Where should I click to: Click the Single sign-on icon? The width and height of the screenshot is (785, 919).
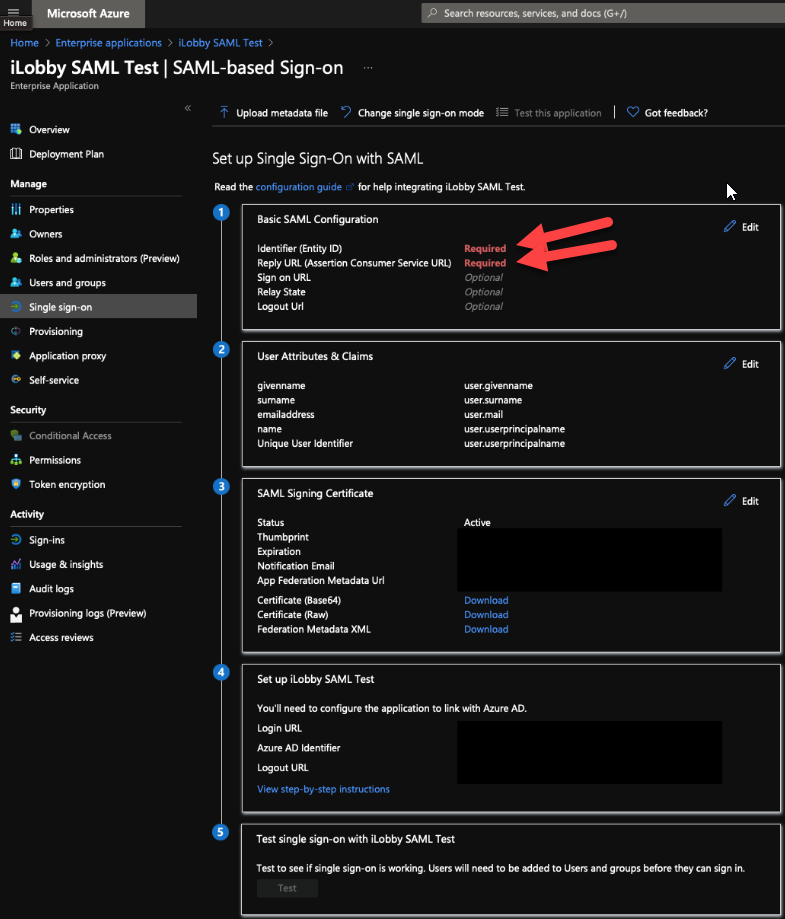tap(16, 307)
